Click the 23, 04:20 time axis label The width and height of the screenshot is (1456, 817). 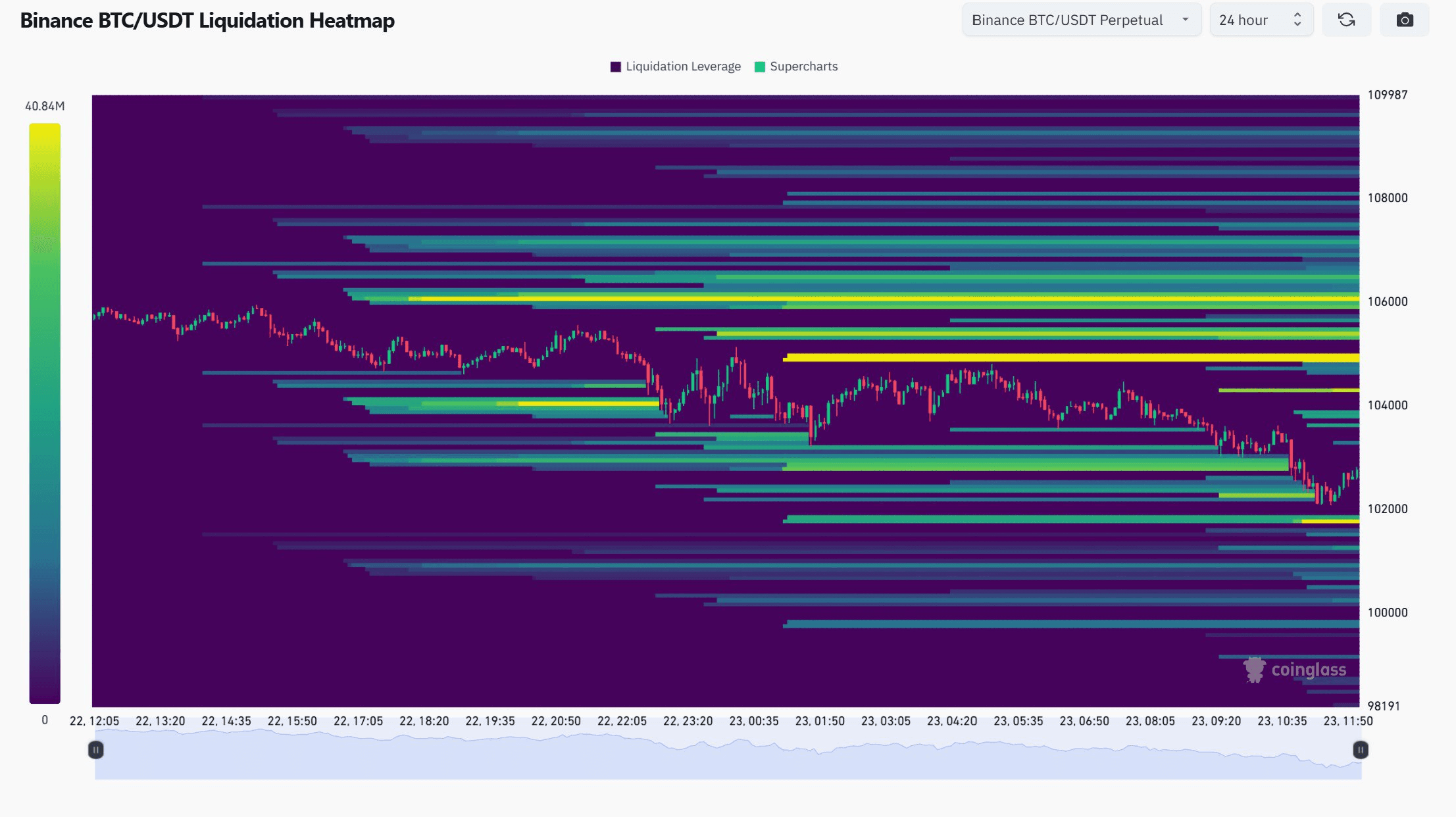[952, 721]
